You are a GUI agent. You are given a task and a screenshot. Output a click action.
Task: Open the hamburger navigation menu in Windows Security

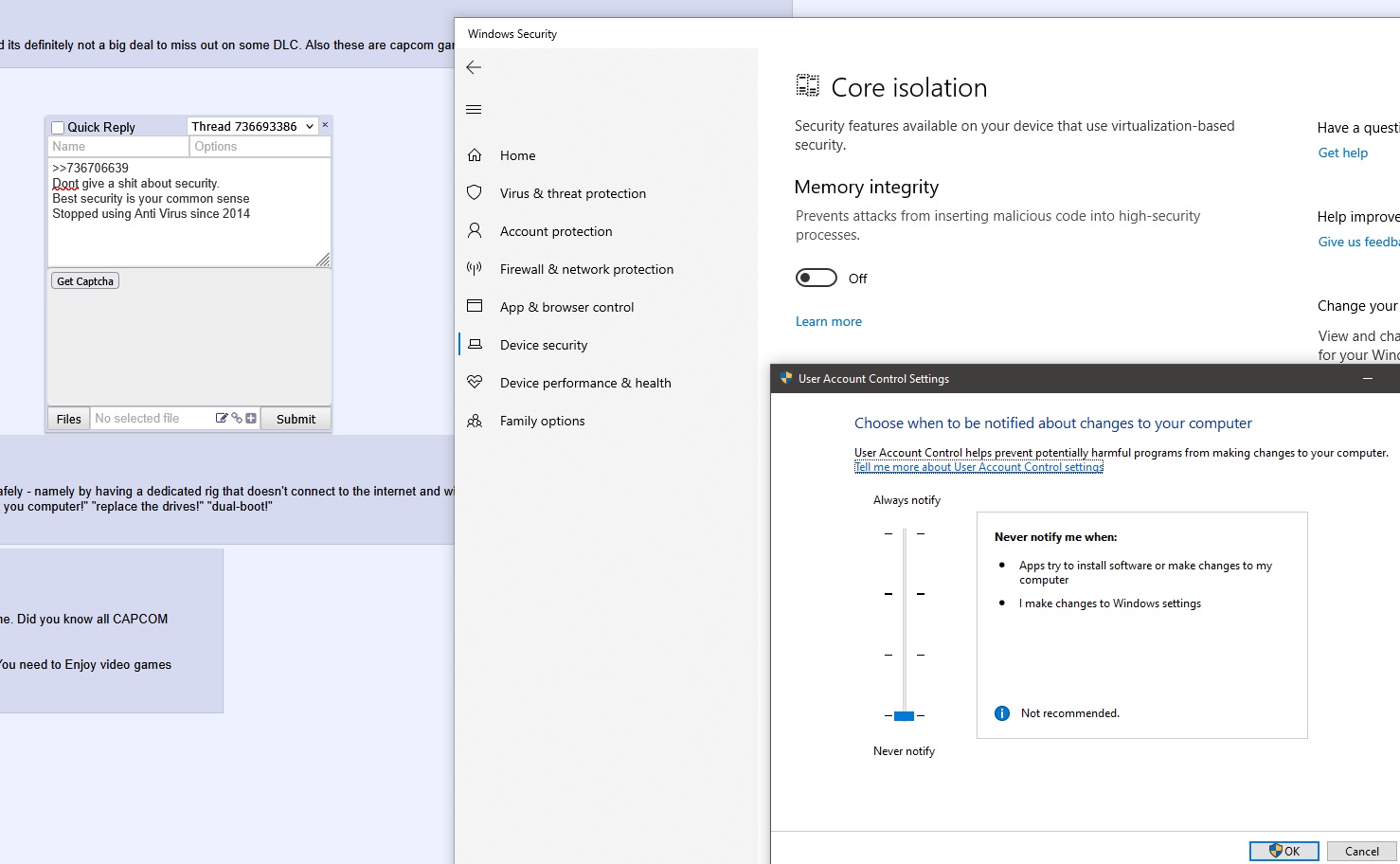(475, 110)
